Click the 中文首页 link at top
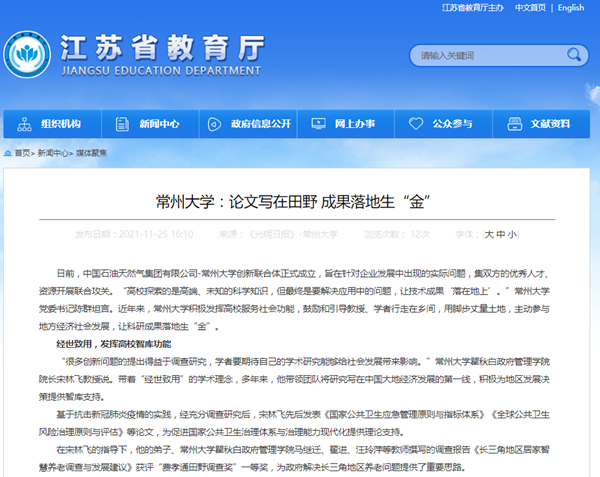Viewport: 600px width, 477px height. point(530,8)
